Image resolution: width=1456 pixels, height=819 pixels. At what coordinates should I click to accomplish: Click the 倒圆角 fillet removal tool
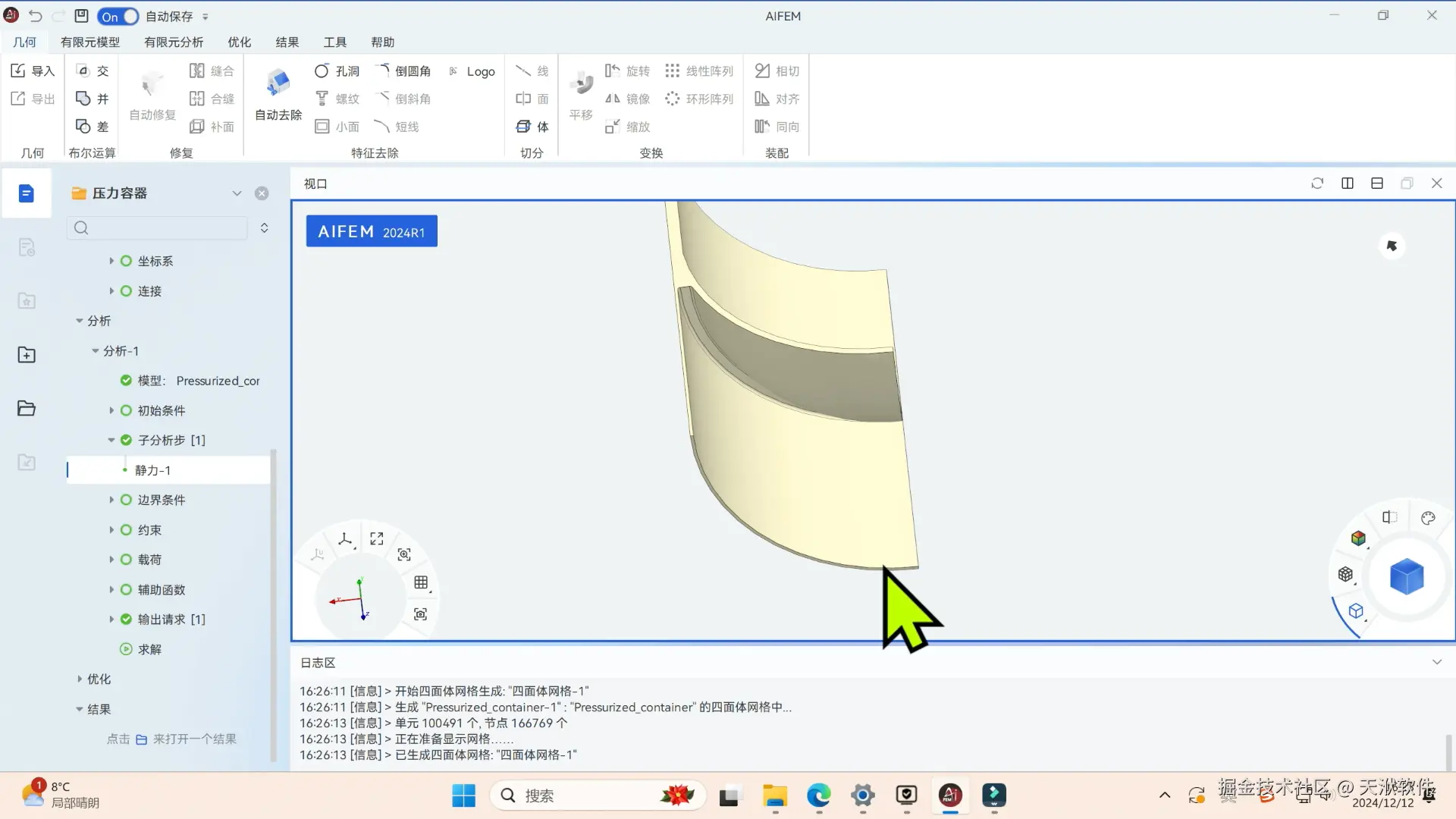(x=403, y=71)
